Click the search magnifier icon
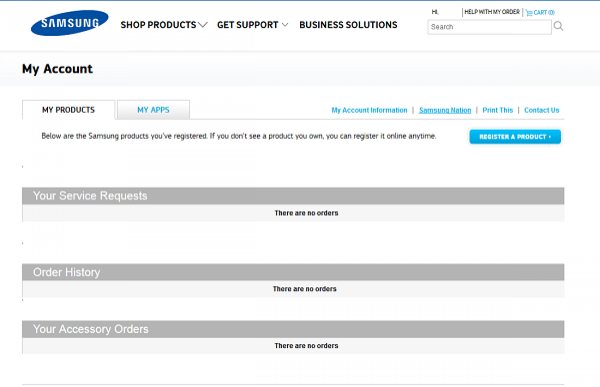This screenshot has height=387, width=600. [x=558, y=26]
